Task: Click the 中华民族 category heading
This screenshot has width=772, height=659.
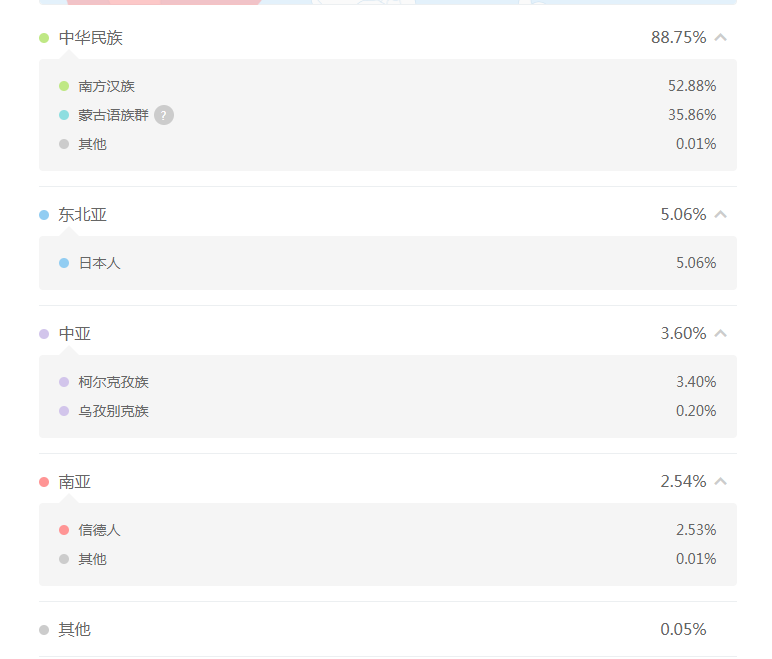Action: pyautogui.click(x=91, y=38)
